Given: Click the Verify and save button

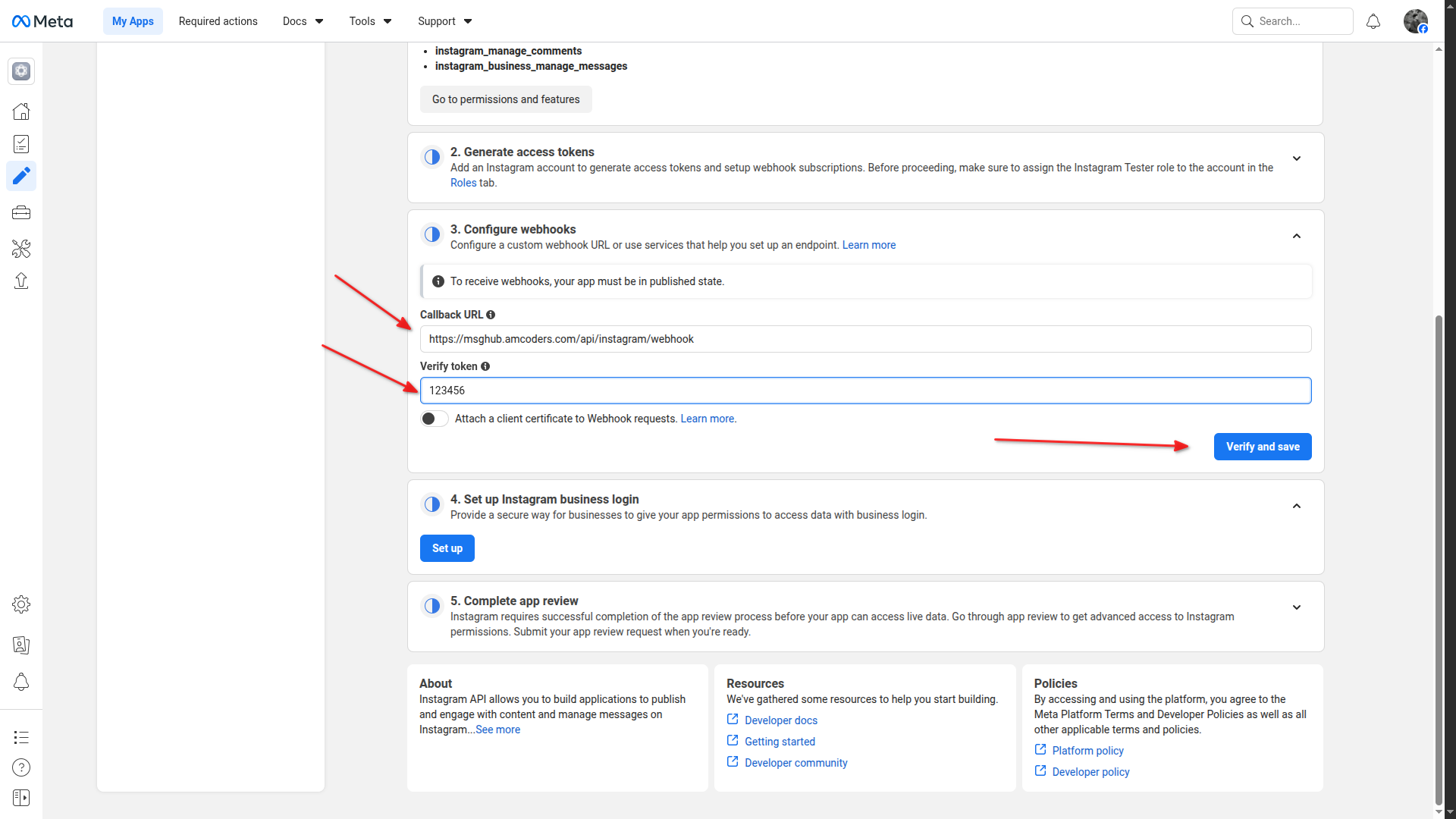Looking at the screenshot, I should [x=1262, y=447].
